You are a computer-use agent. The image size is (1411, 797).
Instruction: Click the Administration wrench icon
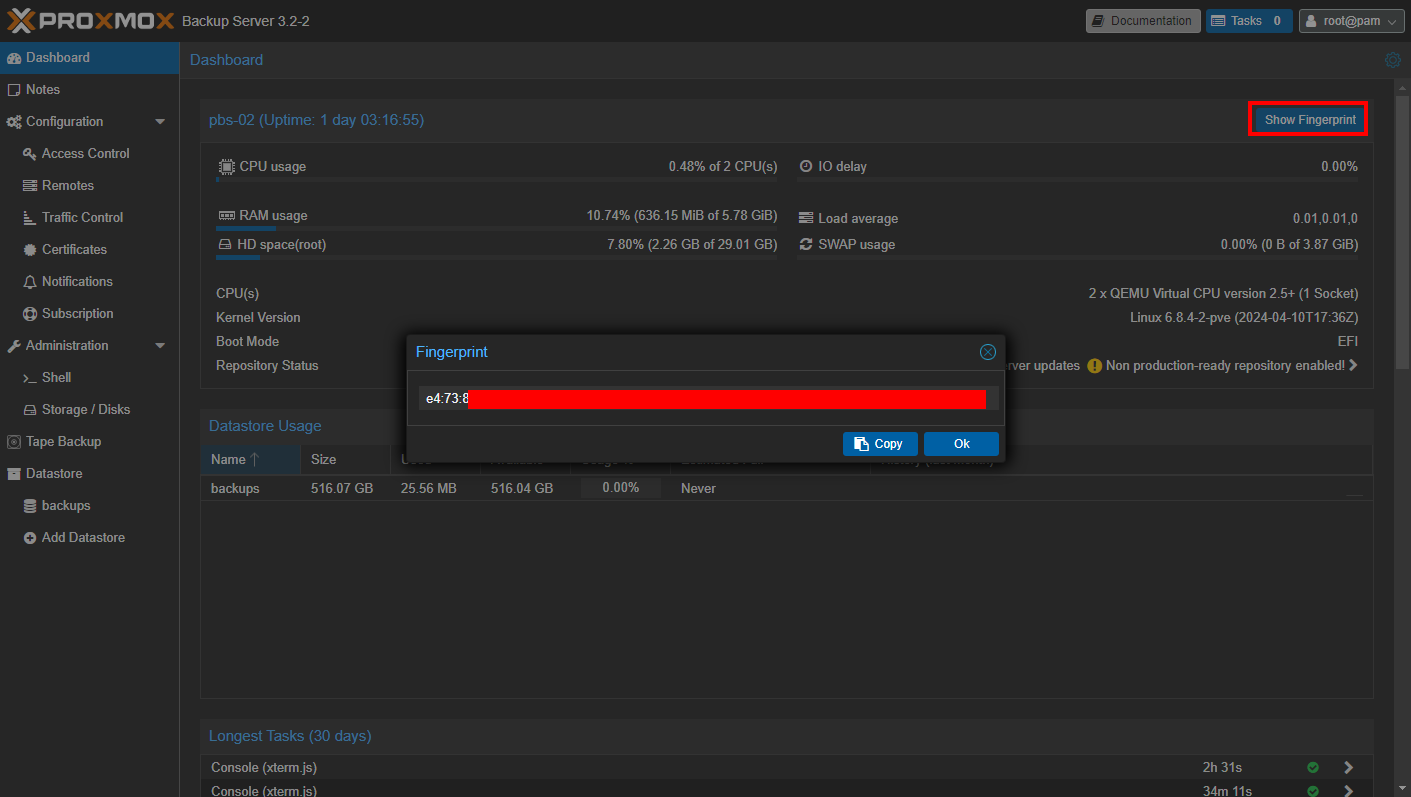pyautogui.click(x=14, y=346)
